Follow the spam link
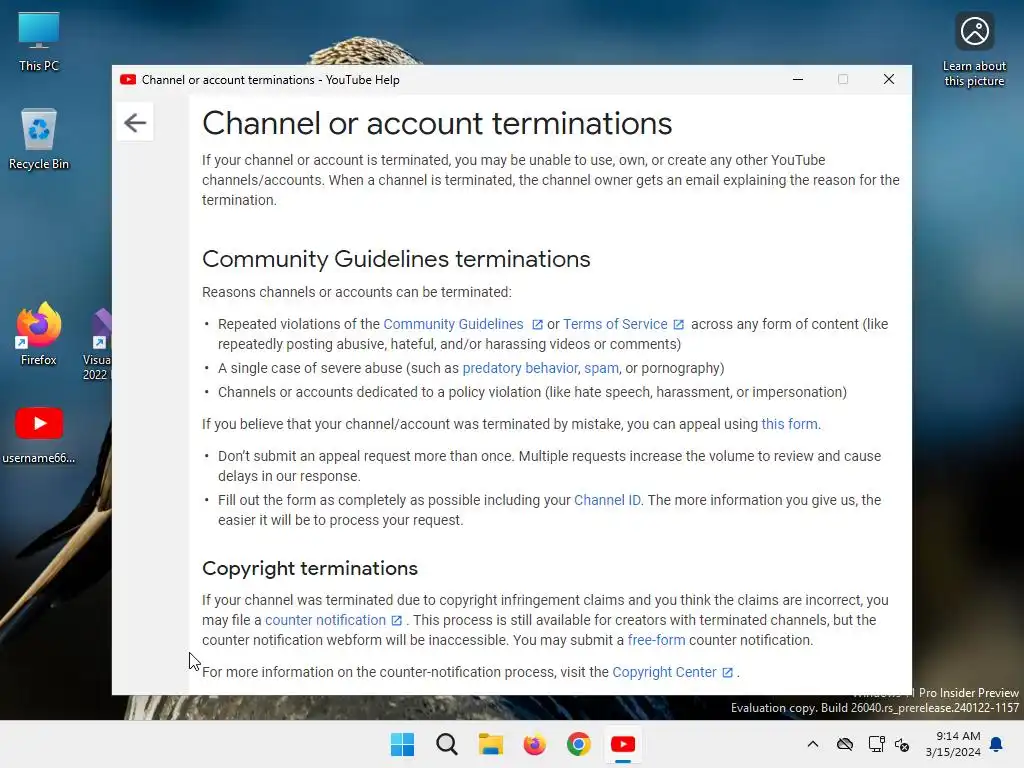Viewport: 1024px width, 768px height. point(601,368)
